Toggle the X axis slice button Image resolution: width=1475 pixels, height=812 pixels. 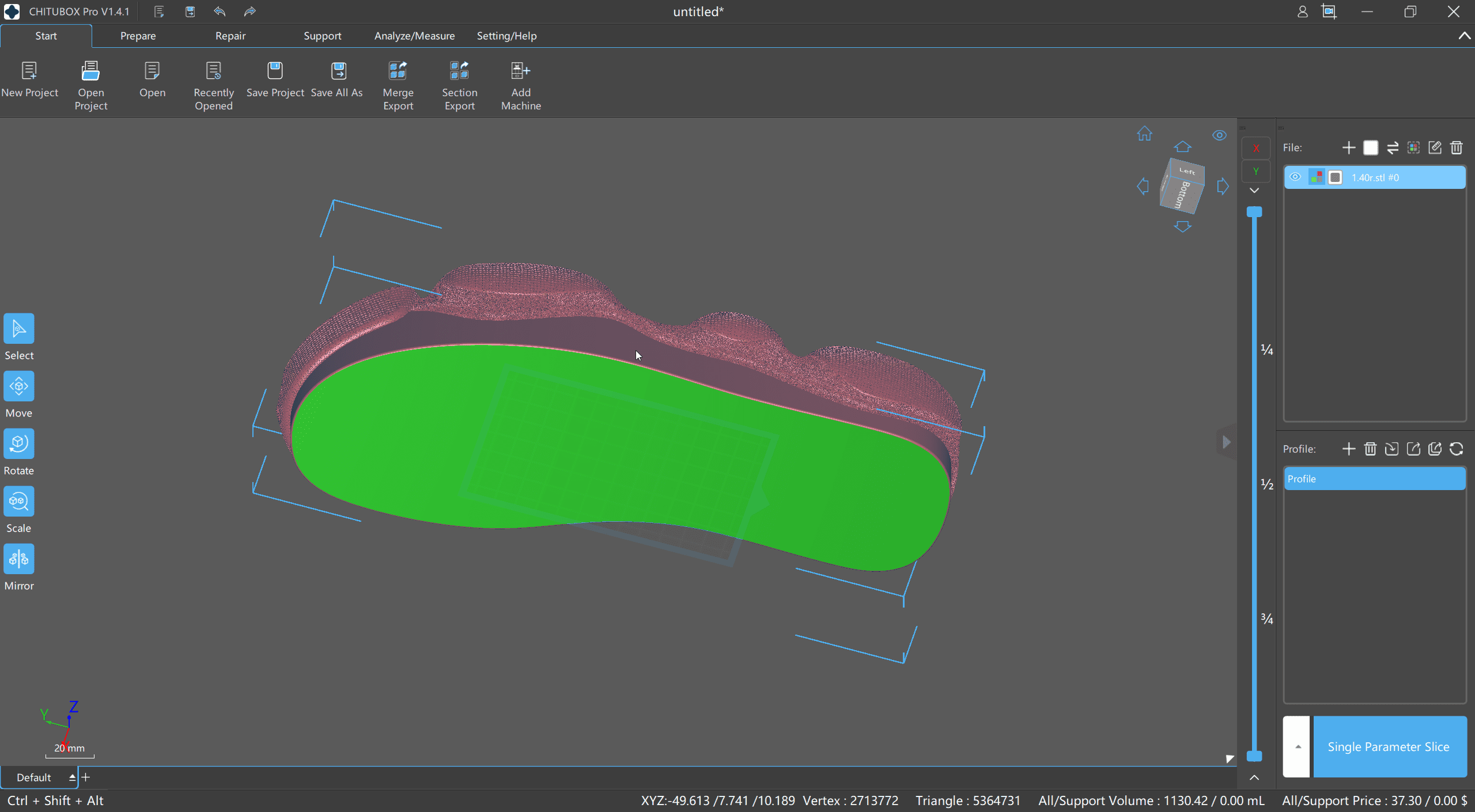1256,149
